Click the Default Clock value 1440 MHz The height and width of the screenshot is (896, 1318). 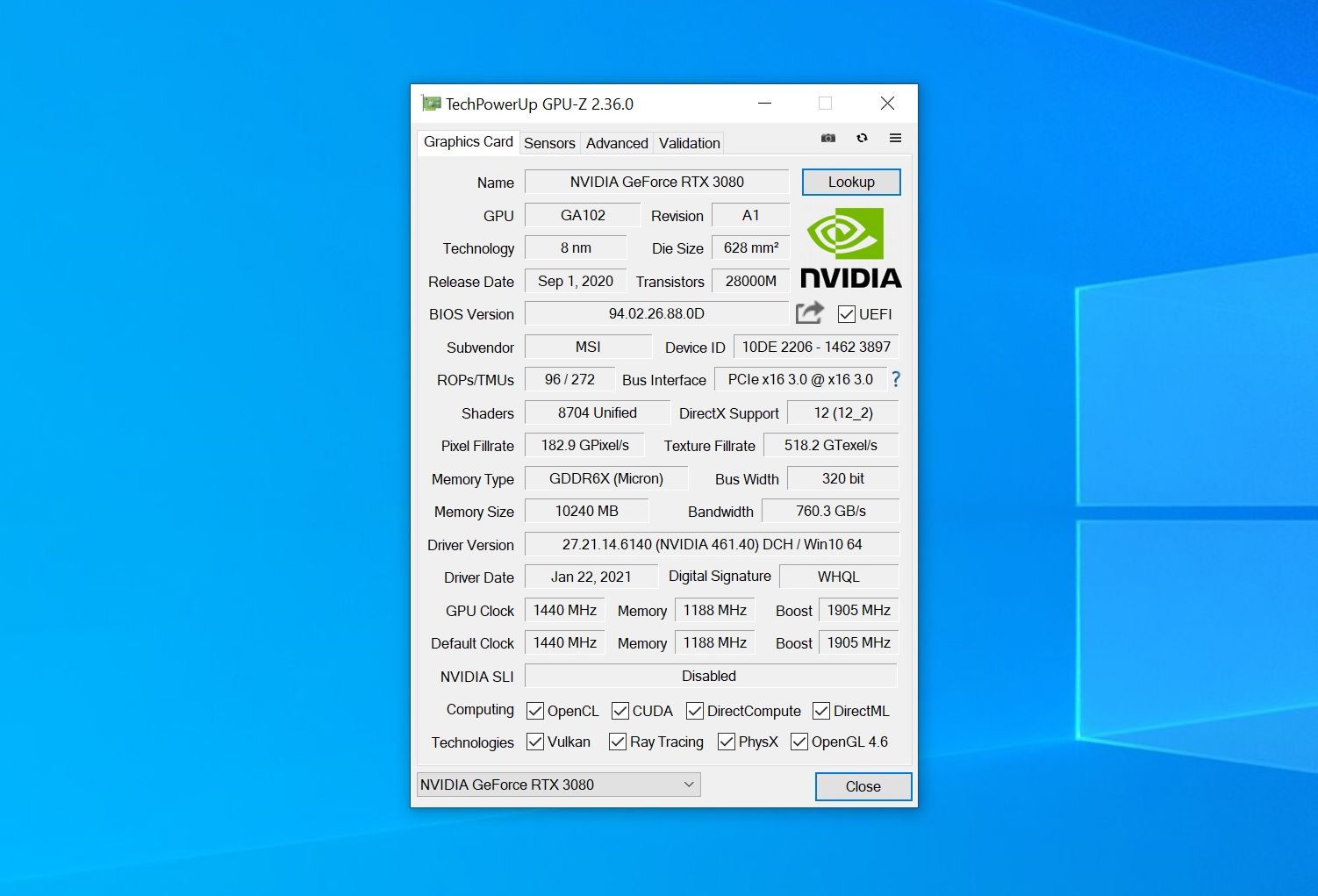(x=565, y=642)
